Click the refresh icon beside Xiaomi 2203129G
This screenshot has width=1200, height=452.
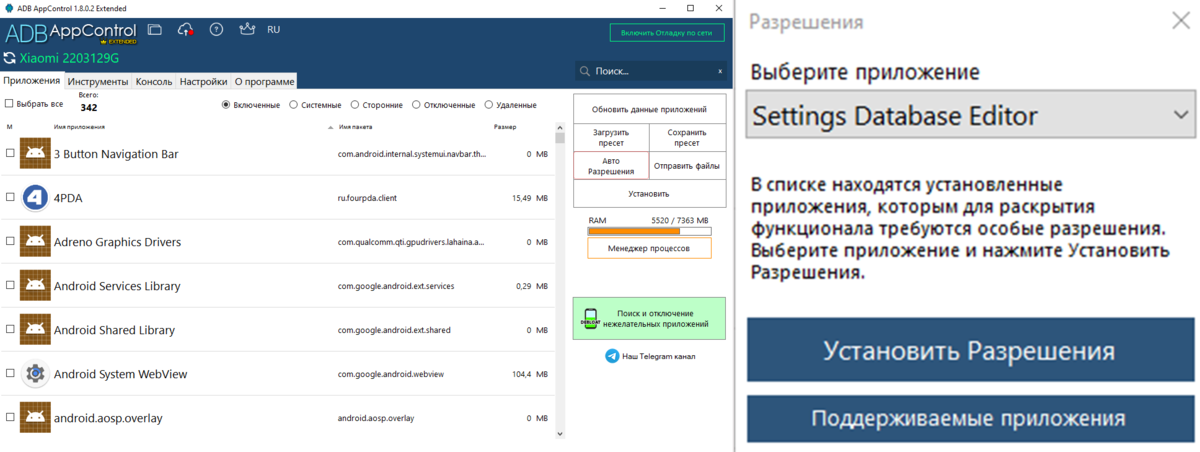pyautogui.click(x=10, y=60)
